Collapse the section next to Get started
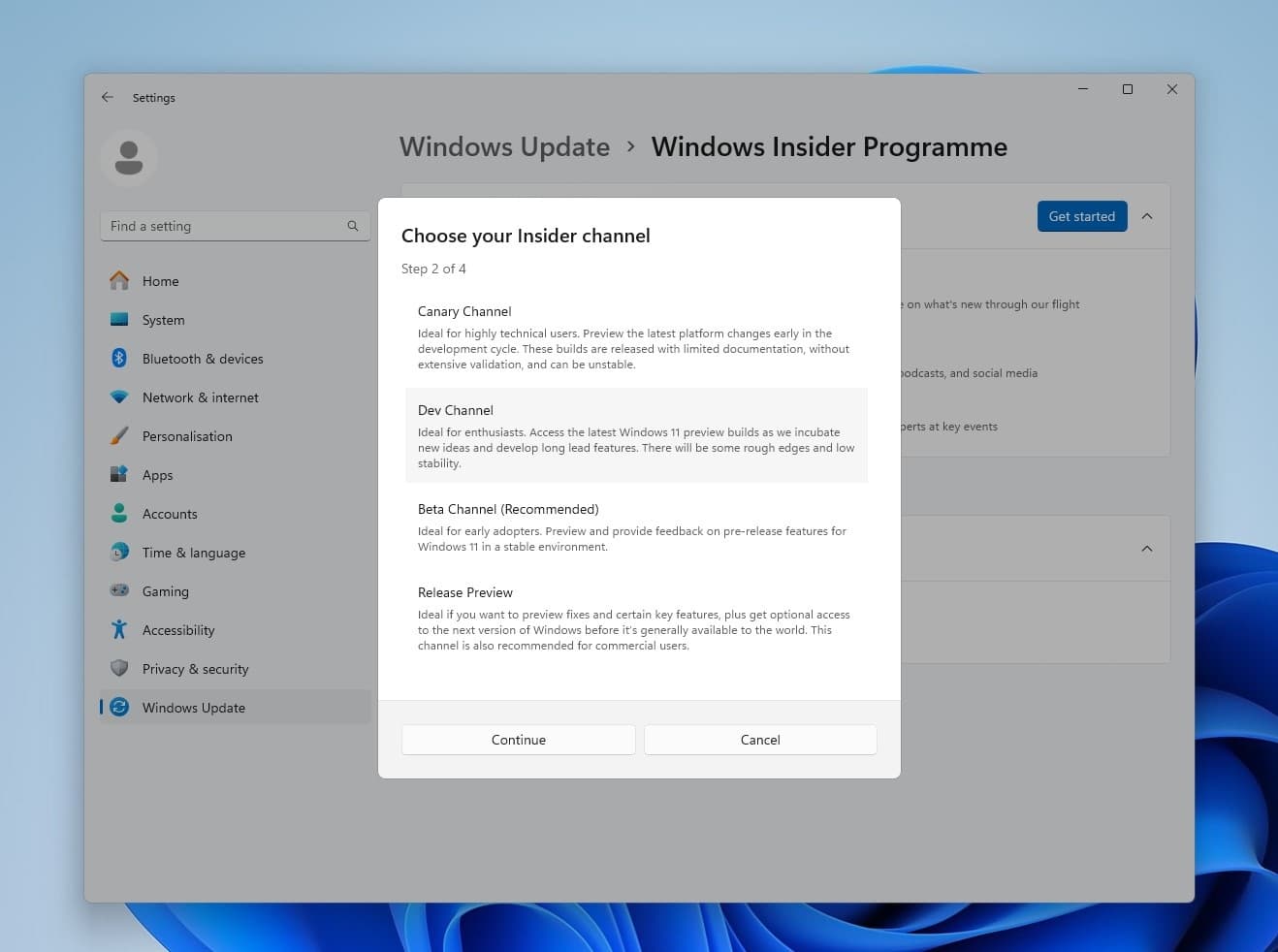This screenshot has width=1278, height=952. point(1147,216)
